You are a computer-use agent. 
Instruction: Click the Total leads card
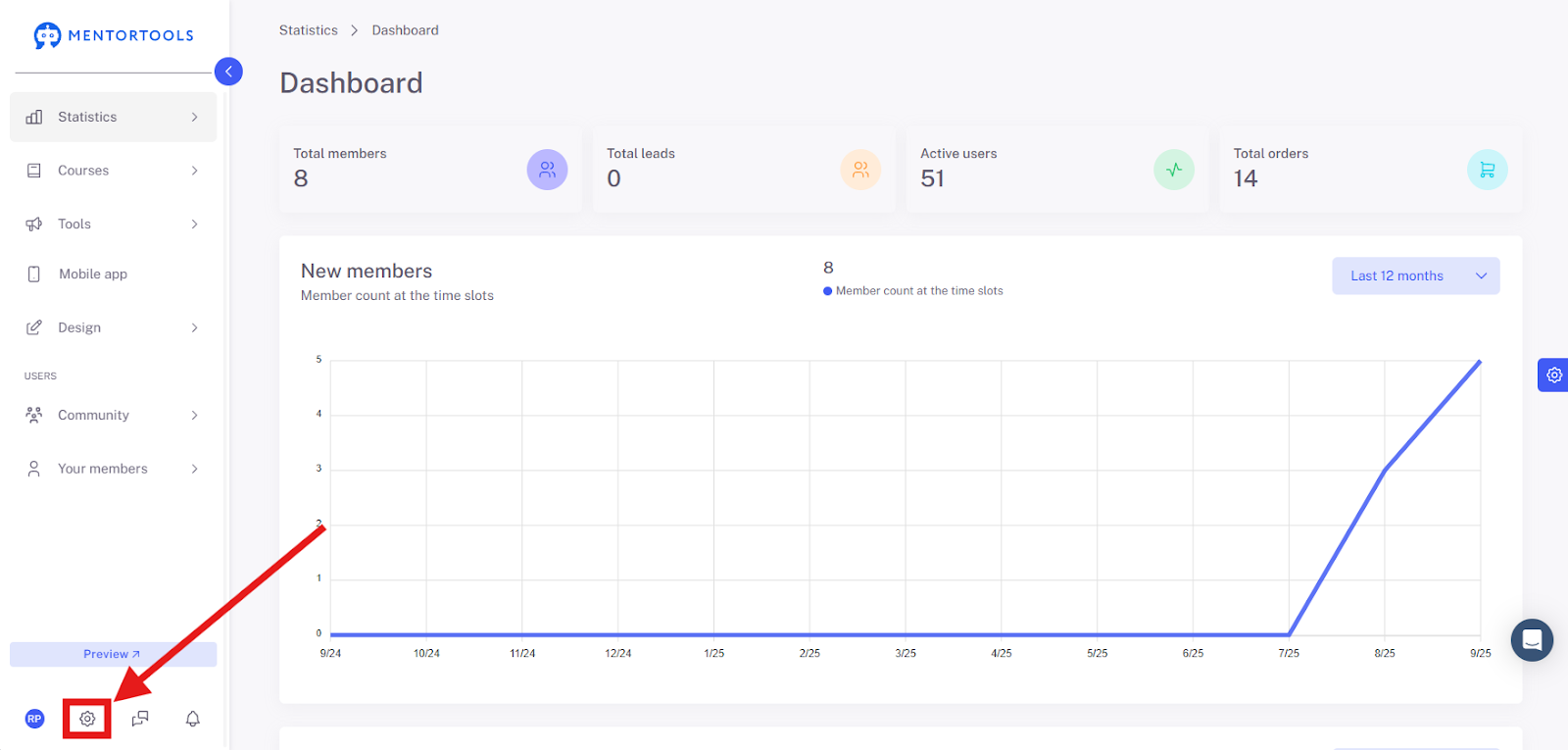tap(744, 170)
